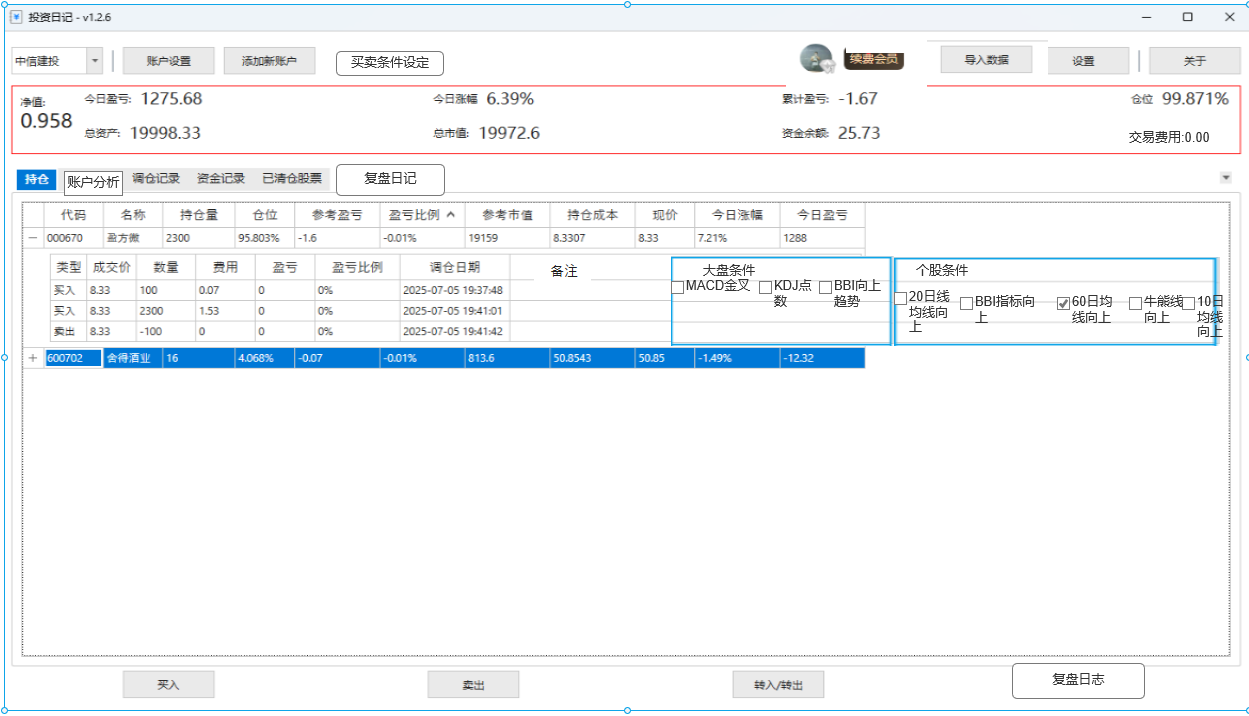This screenshot has height=716, width=1249.
Task: Collapse the 000670 盈方微 holding row
Action: coord(31,238)
